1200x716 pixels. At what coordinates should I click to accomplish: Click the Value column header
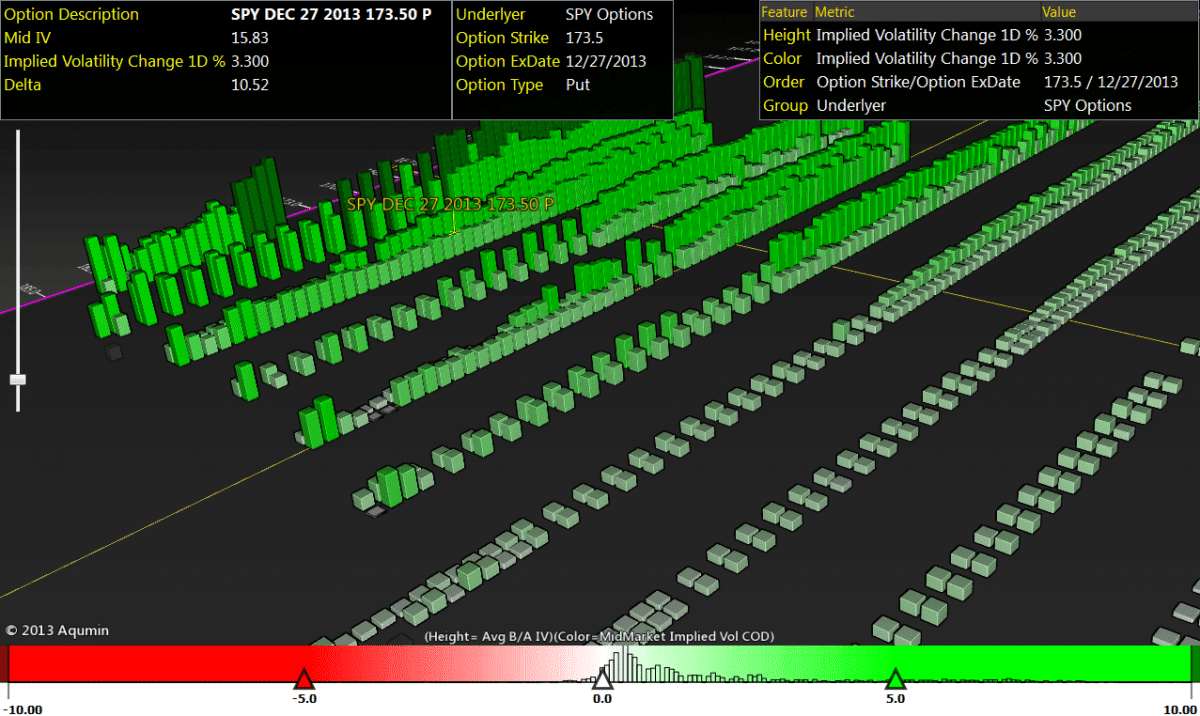pos(1059,12)
